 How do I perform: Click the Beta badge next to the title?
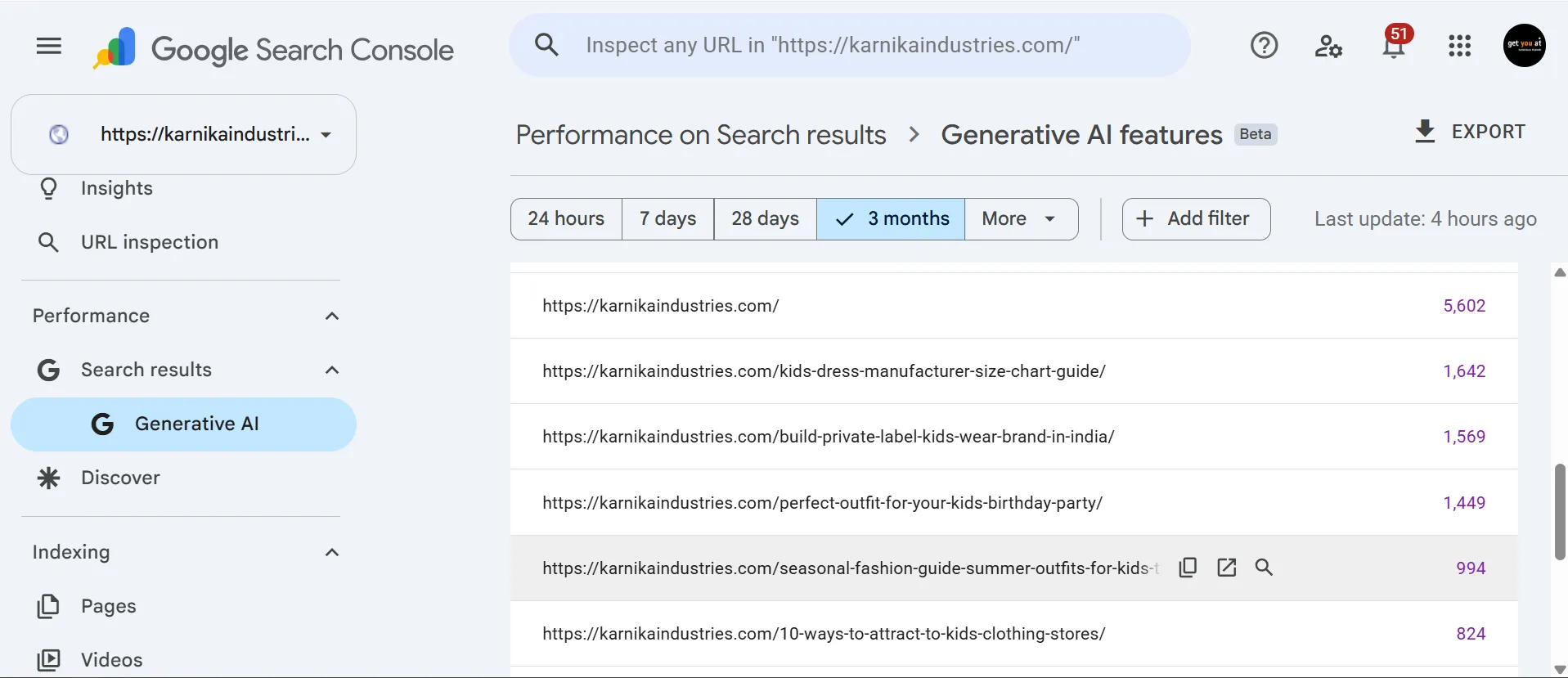[x=1256, y=135]
